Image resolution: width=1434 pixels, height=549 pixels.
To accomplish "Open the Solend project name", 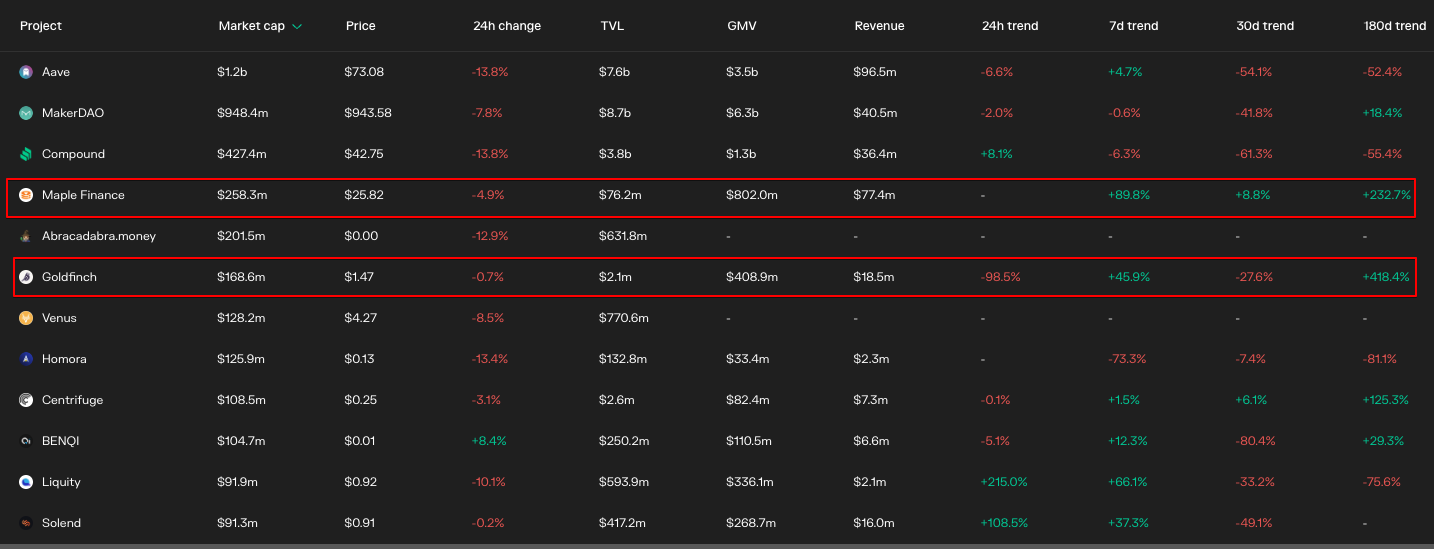I will pos(61,523).
